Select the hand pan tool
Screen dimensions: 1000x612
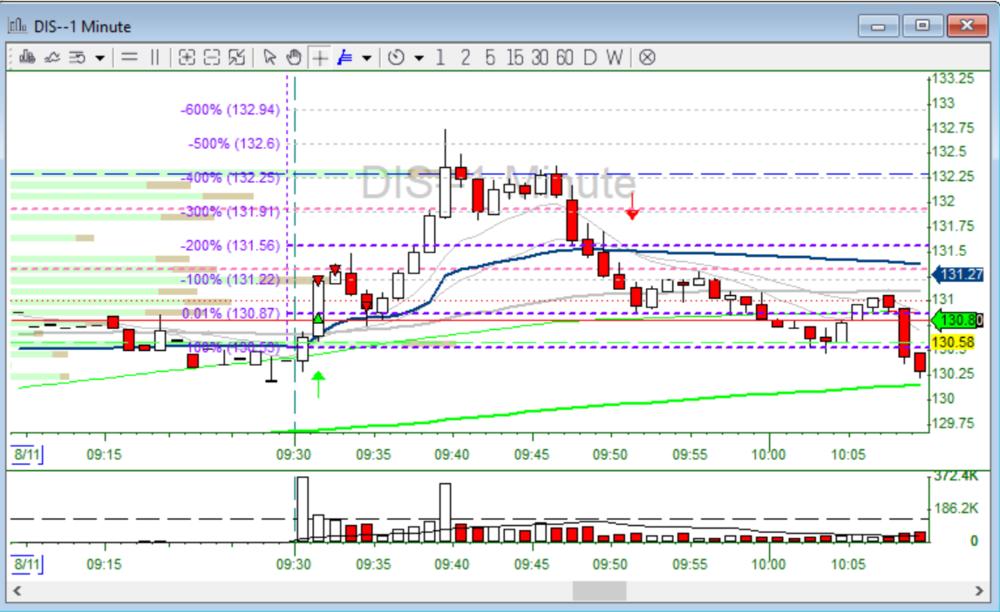tap(294, 57)
